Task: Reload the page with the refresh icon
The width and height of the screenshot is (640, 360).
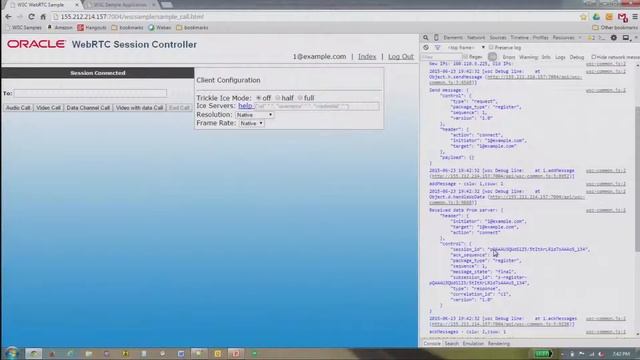Action: point(31,17)
